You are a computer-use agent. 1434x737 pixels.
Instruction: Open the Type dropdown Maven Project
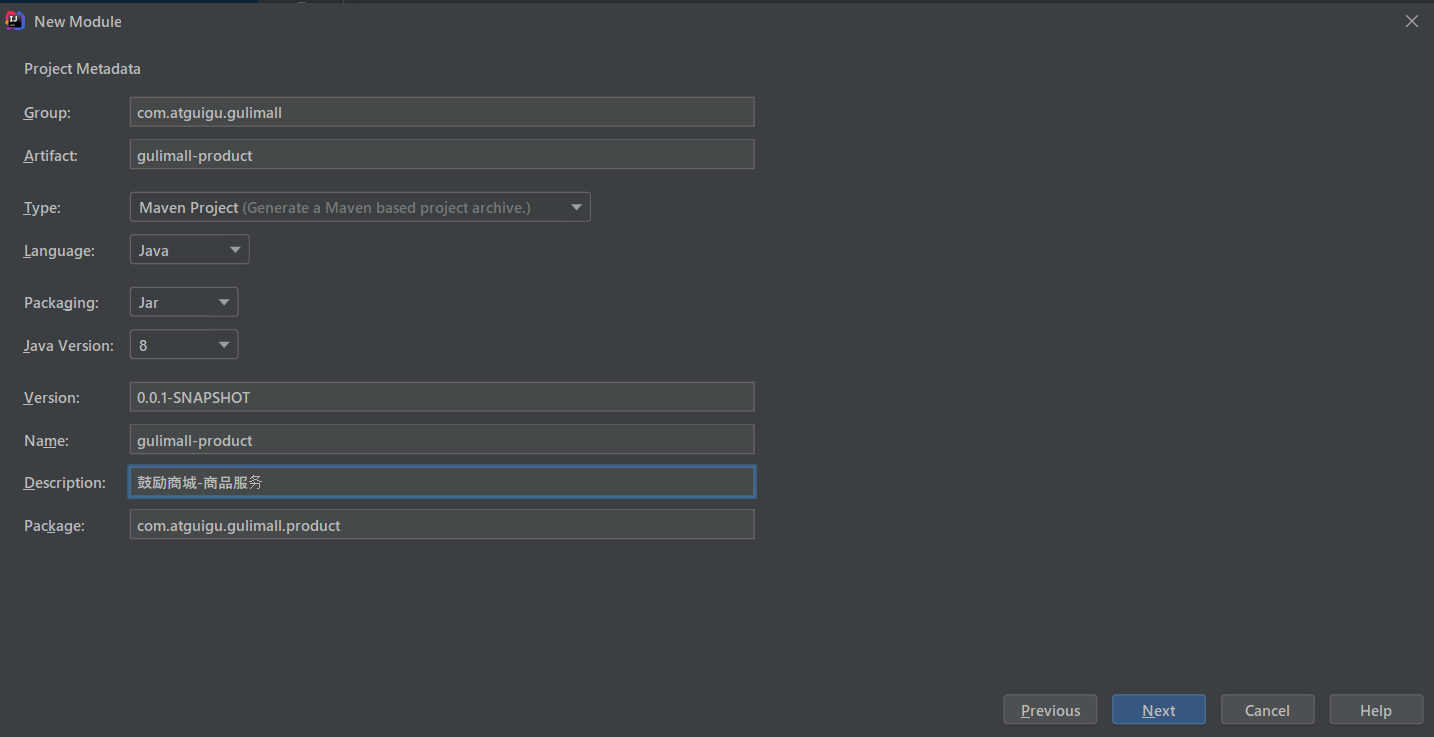[x=360, y=207]
